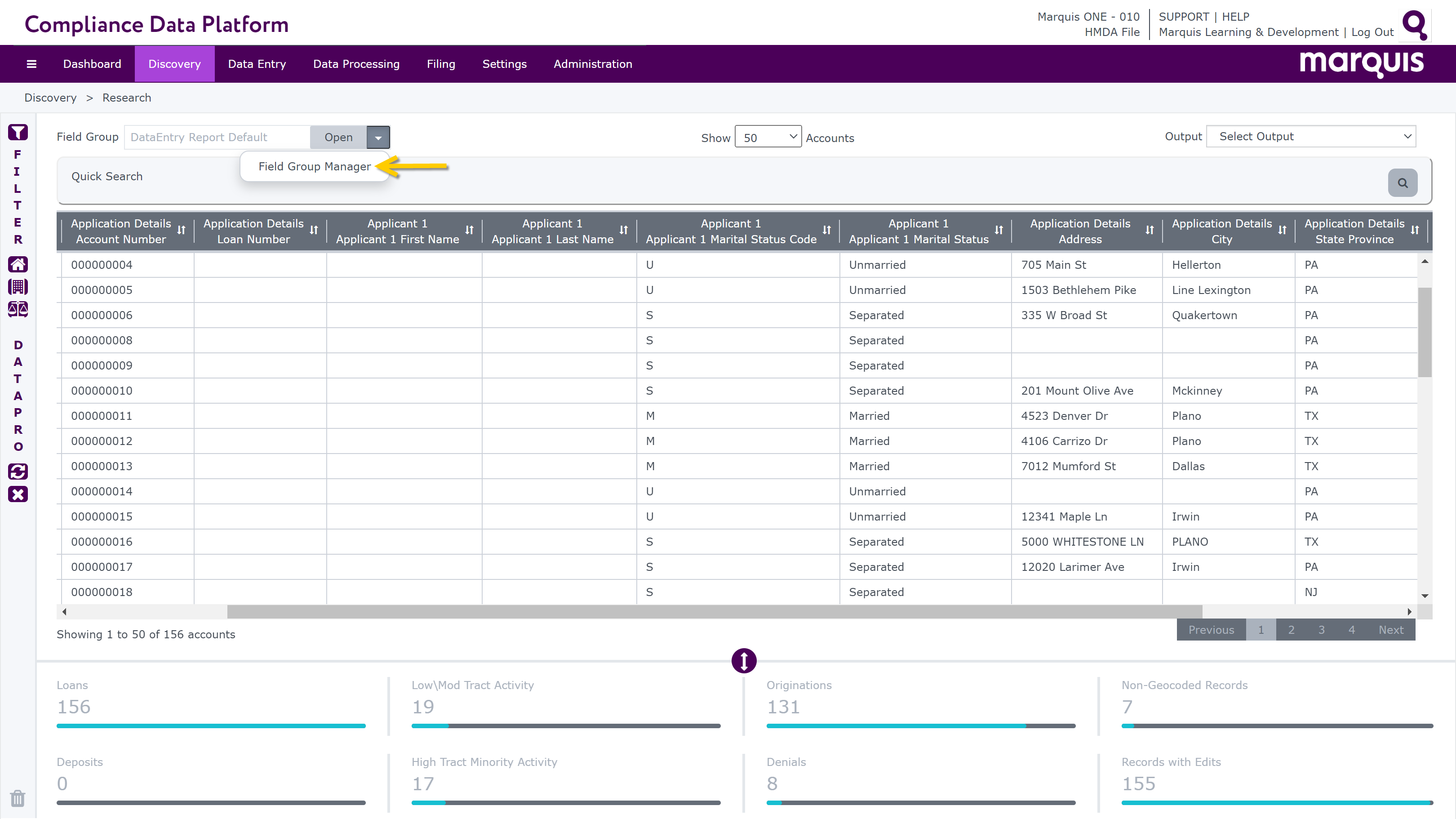The image size is (1456, 819).
Task: Click the scroll left arrow of table
Action: 64,612
